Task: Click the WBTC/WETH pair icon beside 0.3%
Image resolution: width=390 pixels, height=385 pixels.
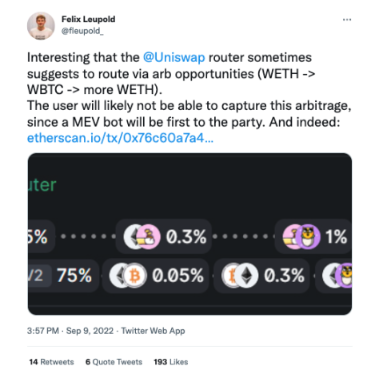Action: click(240, 275)
